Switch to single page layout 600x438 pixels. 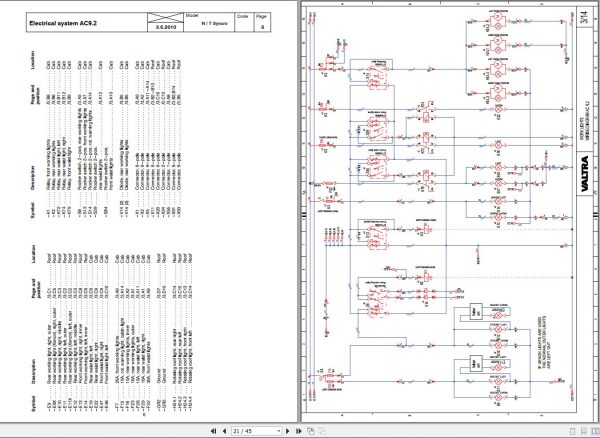(x=572, y=431)
